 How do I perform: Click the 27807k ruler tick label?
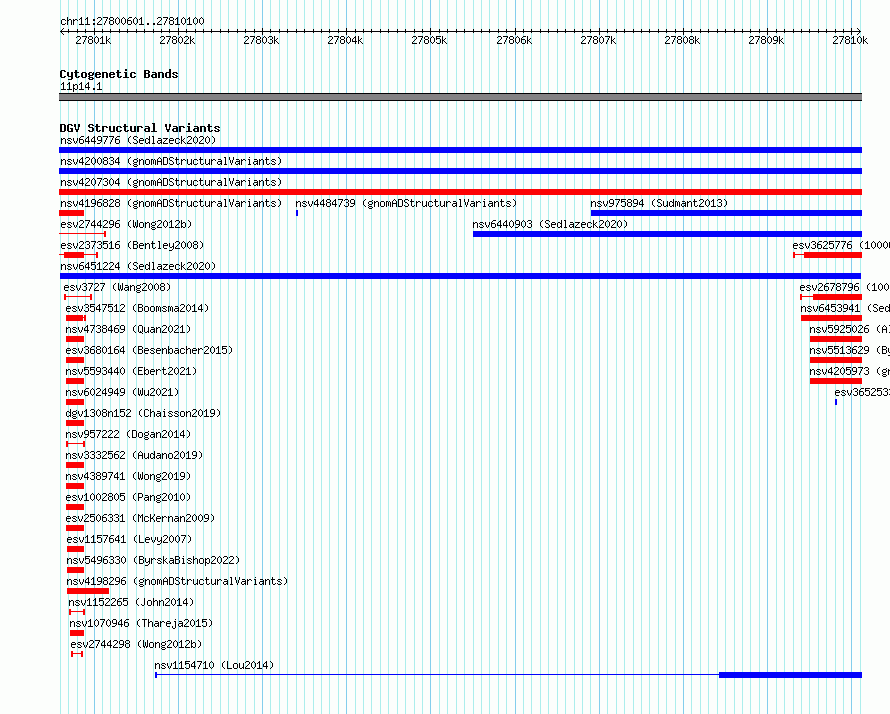click(x=598, y=40)
